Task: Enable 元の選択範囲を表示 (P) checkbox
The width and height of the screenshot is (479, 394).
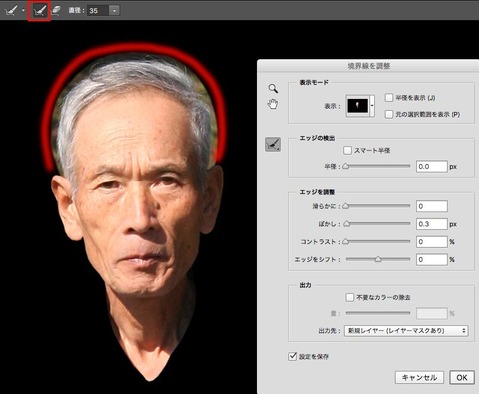Action: pos(389,114)
